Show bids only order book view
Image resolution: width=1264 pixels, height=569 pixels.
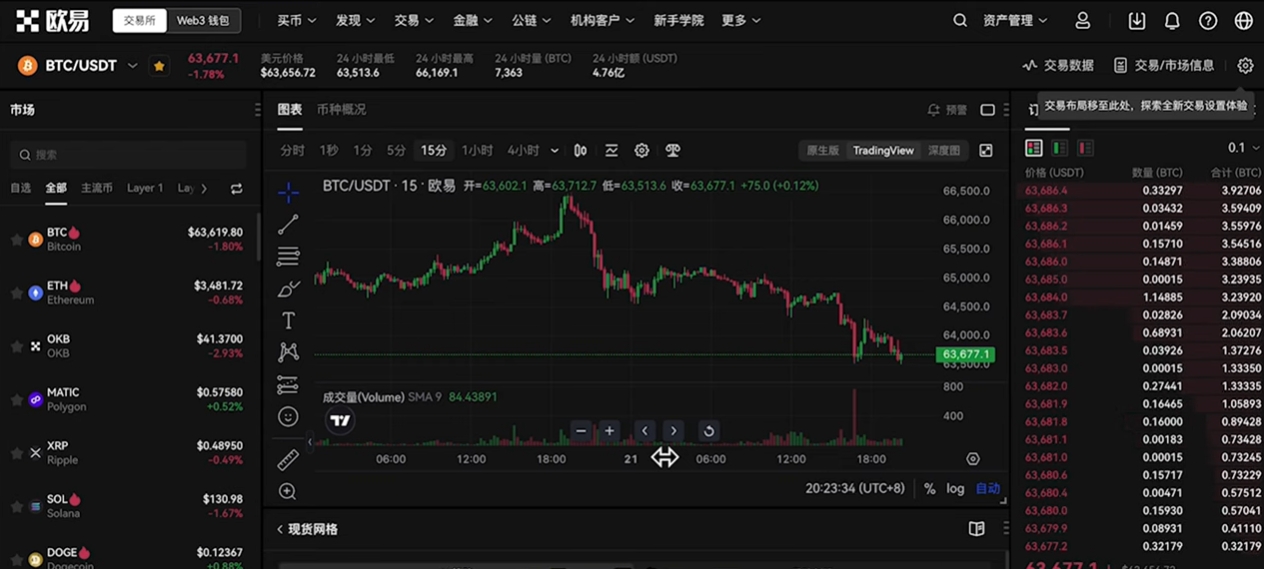click(1060, 148)
